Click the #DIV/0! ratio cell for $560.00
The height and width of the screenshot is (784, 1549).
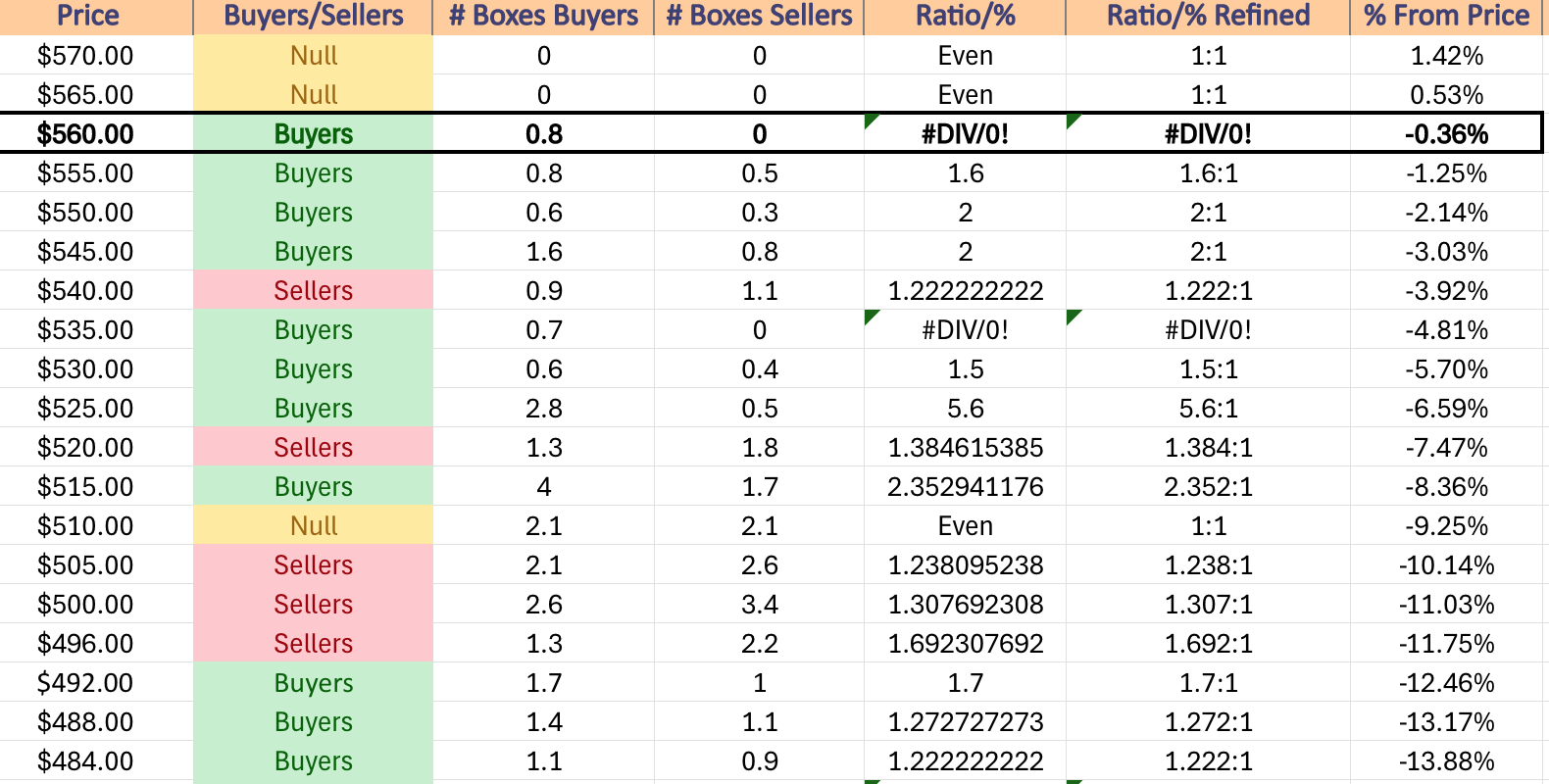coord(965,133)
